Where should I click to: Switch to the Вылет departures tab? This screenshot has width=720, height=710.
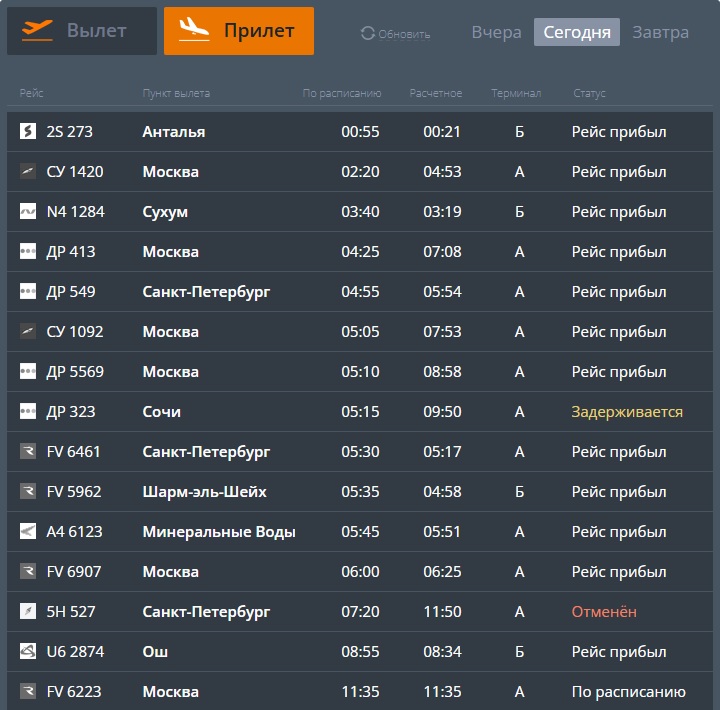tap(82, 31)
